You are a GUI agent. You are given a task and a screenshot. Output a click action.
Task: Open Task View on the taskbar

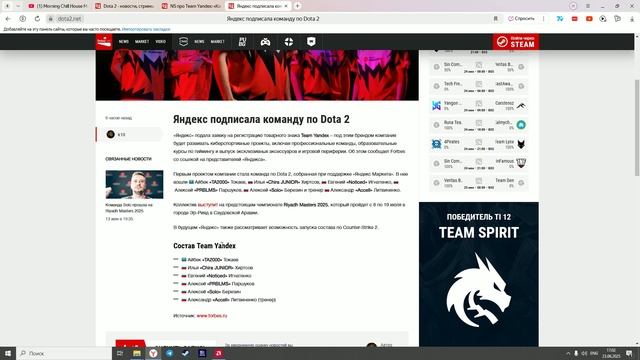point(120,353)
